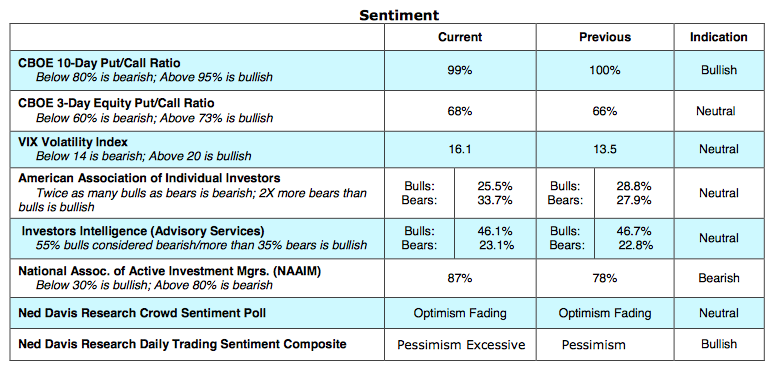Click the CBOE 10-Day Put/Call Ratio label

coord(99,63)
